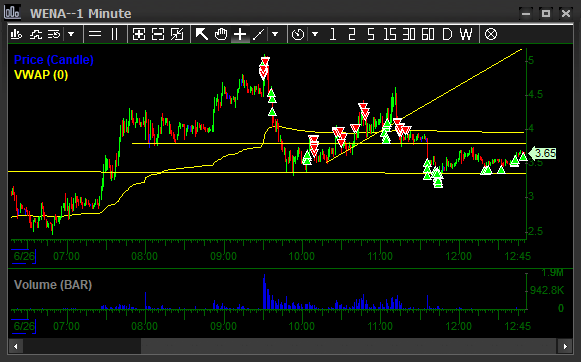The width and height of the screenshot is (581, 362).
Task: Select the trendline drawing tool
Action: pos(259,34)
